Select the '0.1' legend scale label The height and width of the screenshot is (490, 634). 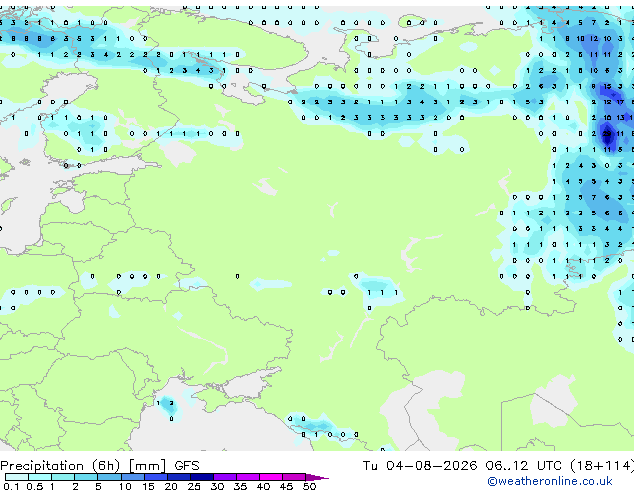(x=11, y=486)
